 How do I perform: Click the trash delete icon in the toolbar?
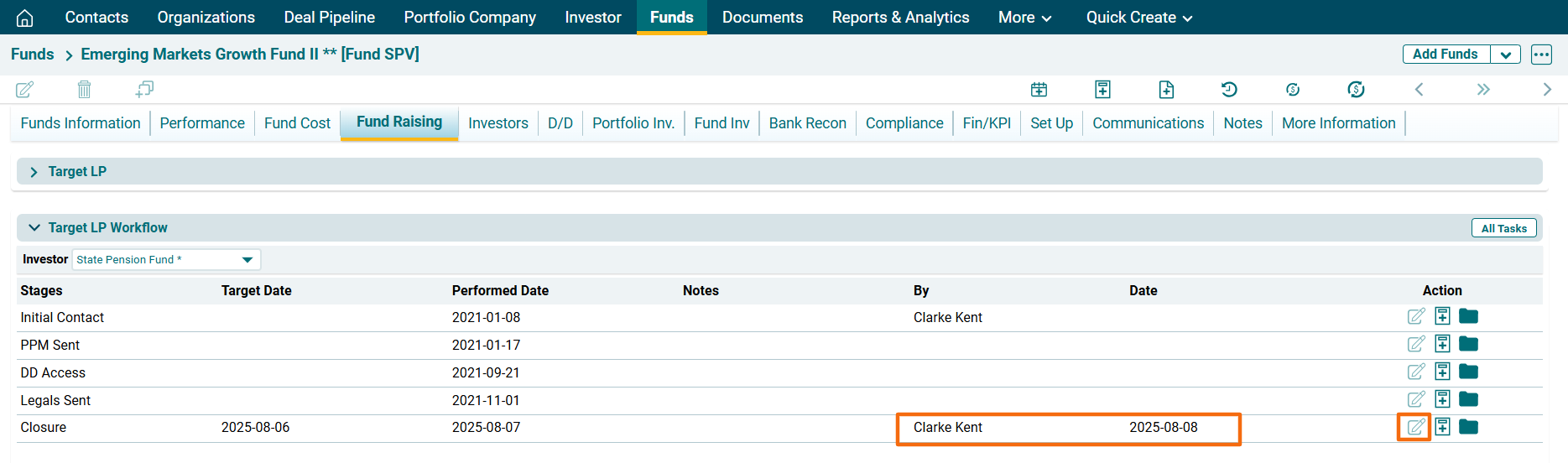(x=84, y=89)
